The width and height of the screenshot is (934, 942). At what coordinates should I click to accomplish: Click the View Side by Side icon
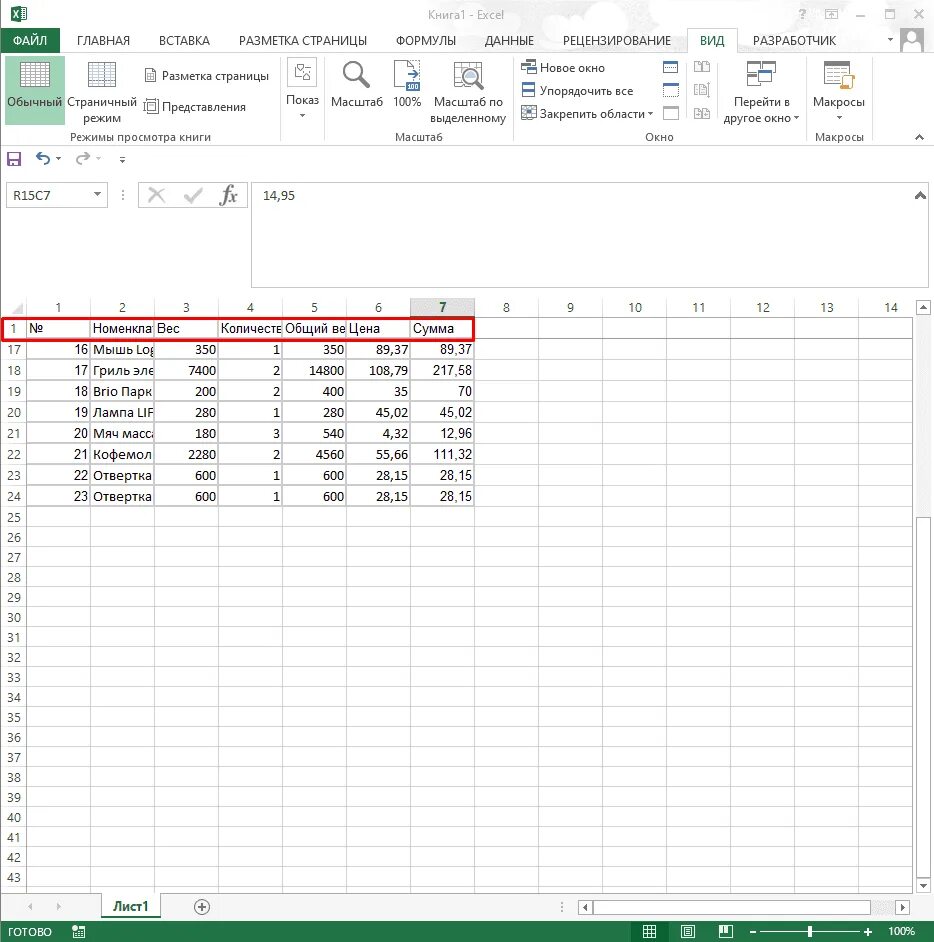click(x=702, y=67)
